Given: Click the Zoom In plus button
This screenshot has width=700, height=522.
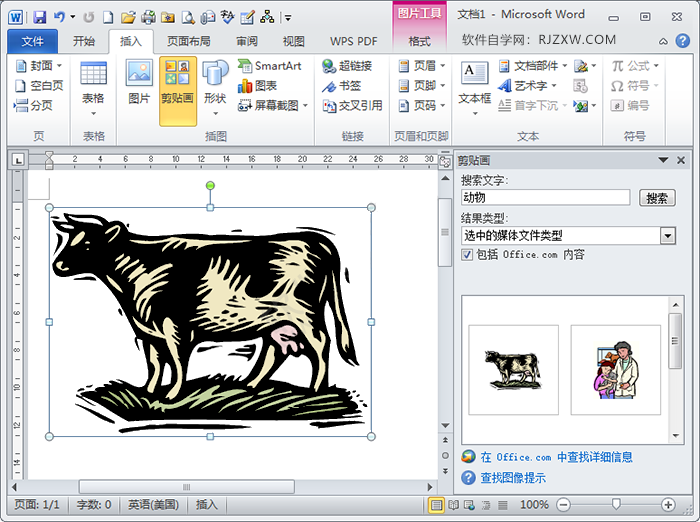Looking at the screenshot, I should [x=668, y=505].
